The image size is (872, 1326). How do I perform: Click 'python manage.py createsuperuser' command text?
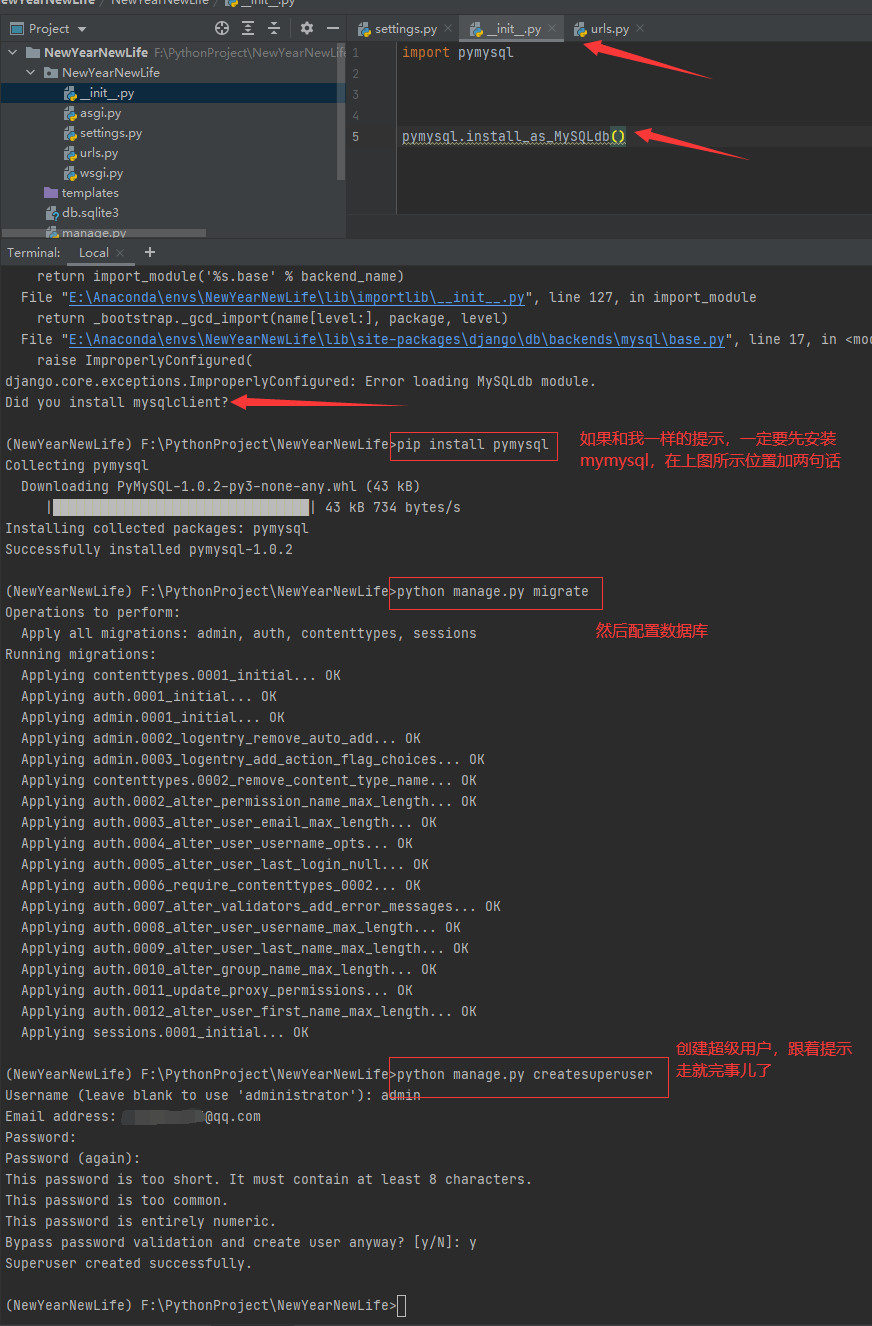coord(525,1074)
